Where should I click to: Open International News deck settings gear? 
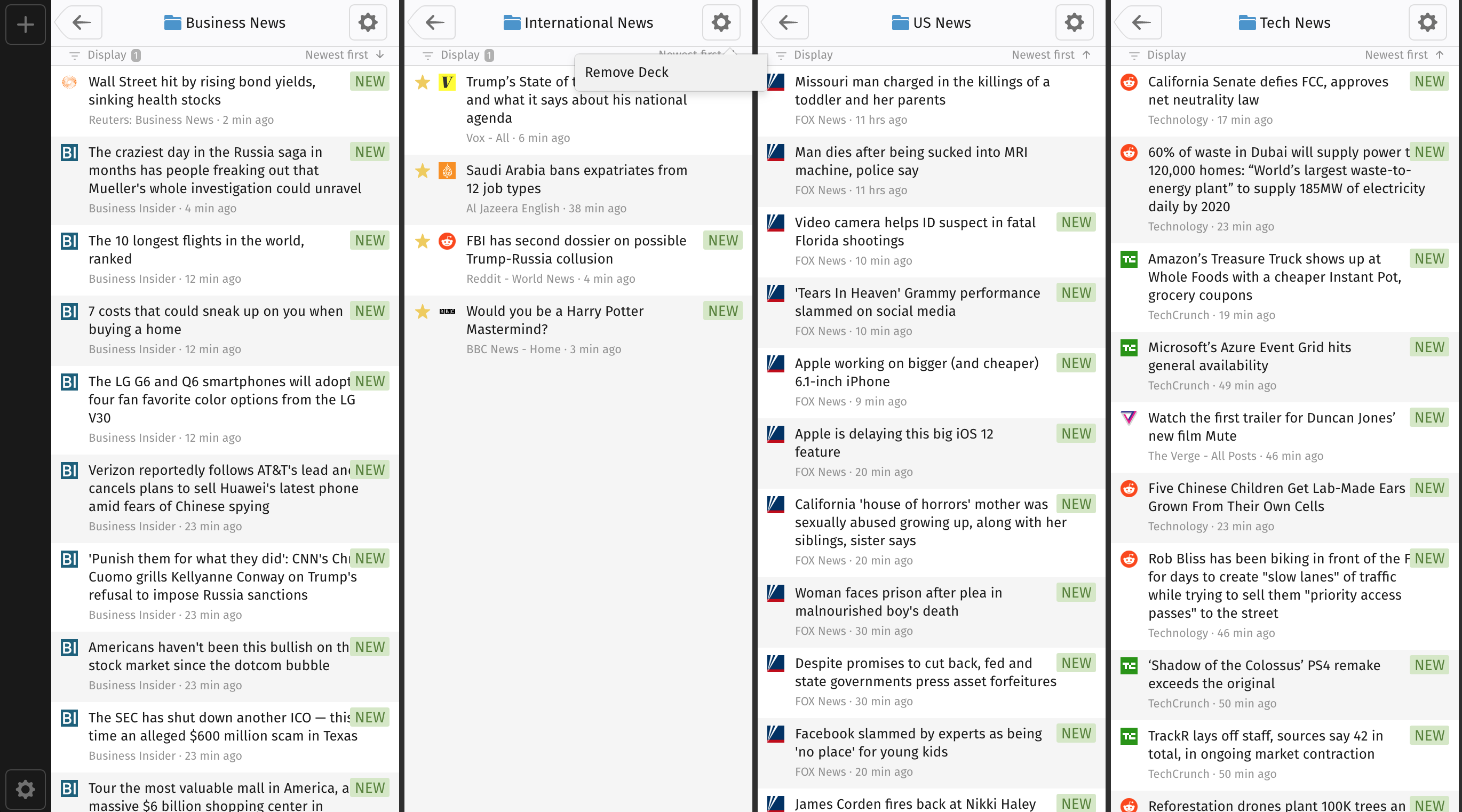tap(721, 23)
